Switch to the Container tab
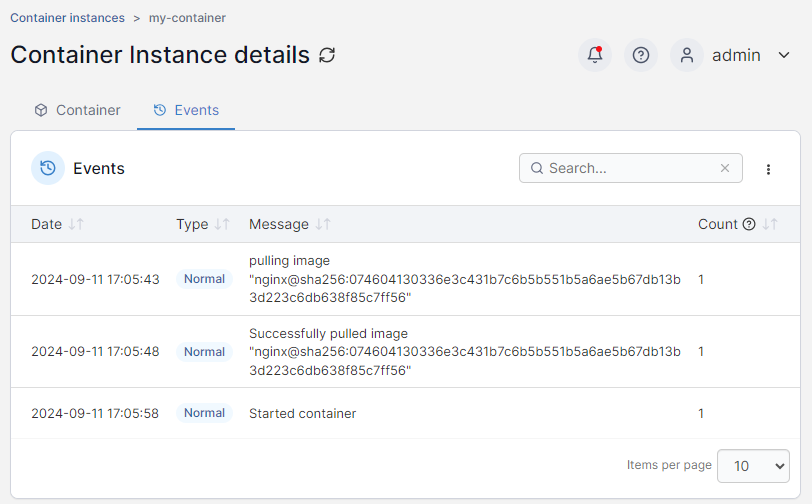Image resolution: width=812 pixels, height=504 pixels. click(77, 110)
